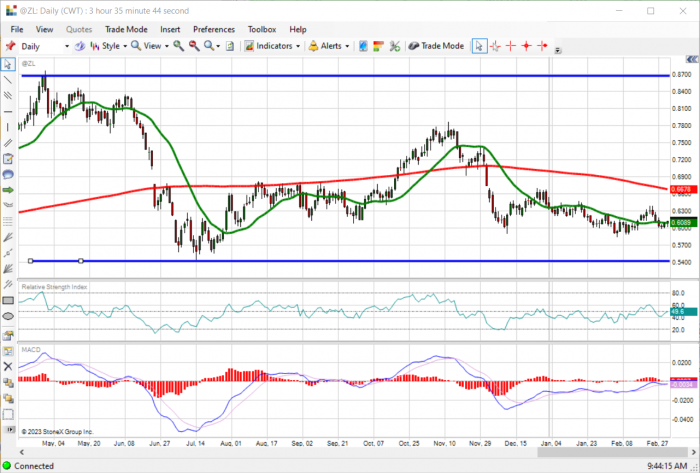Click the zoom in magnifier icon
This screenshot has width=700, height=473.
click(179, 46)
